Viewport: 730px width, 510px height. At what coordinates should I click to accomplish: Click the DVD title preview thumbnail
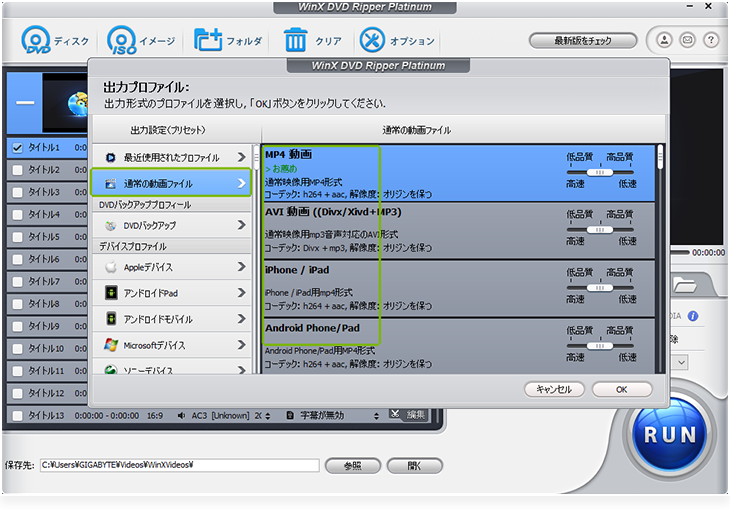click(65, 102)
